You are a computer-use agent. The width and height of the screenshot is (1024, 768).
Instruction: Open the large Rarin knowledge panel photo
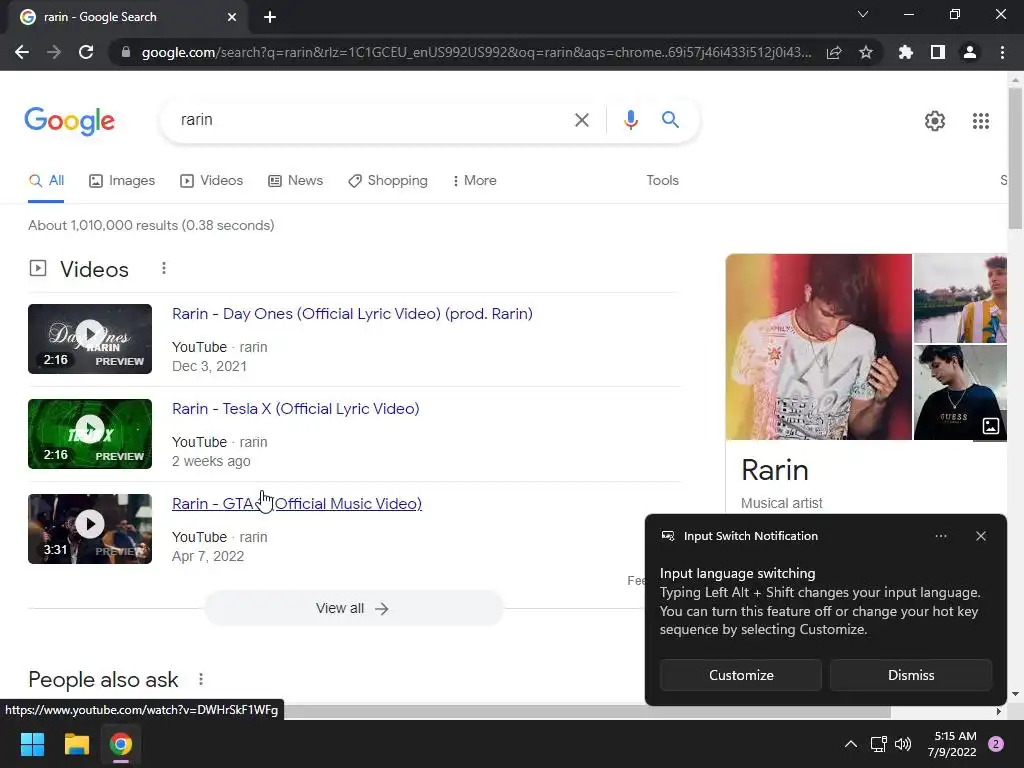click(x=818, y=347)
